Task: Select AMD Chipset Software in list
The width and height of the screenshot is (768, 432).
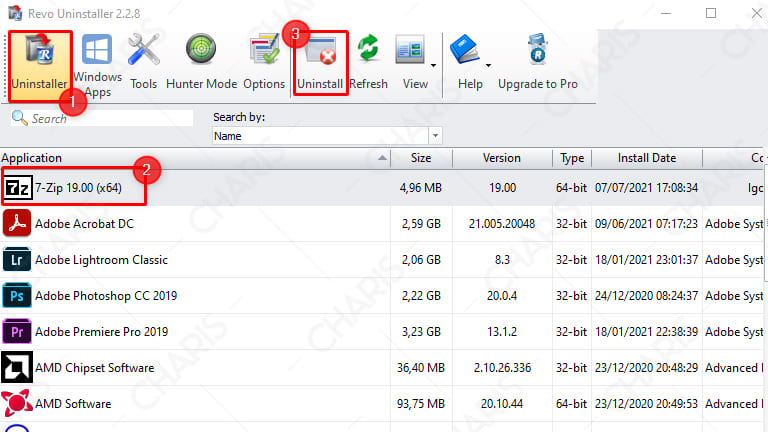Action: point(95,368)
